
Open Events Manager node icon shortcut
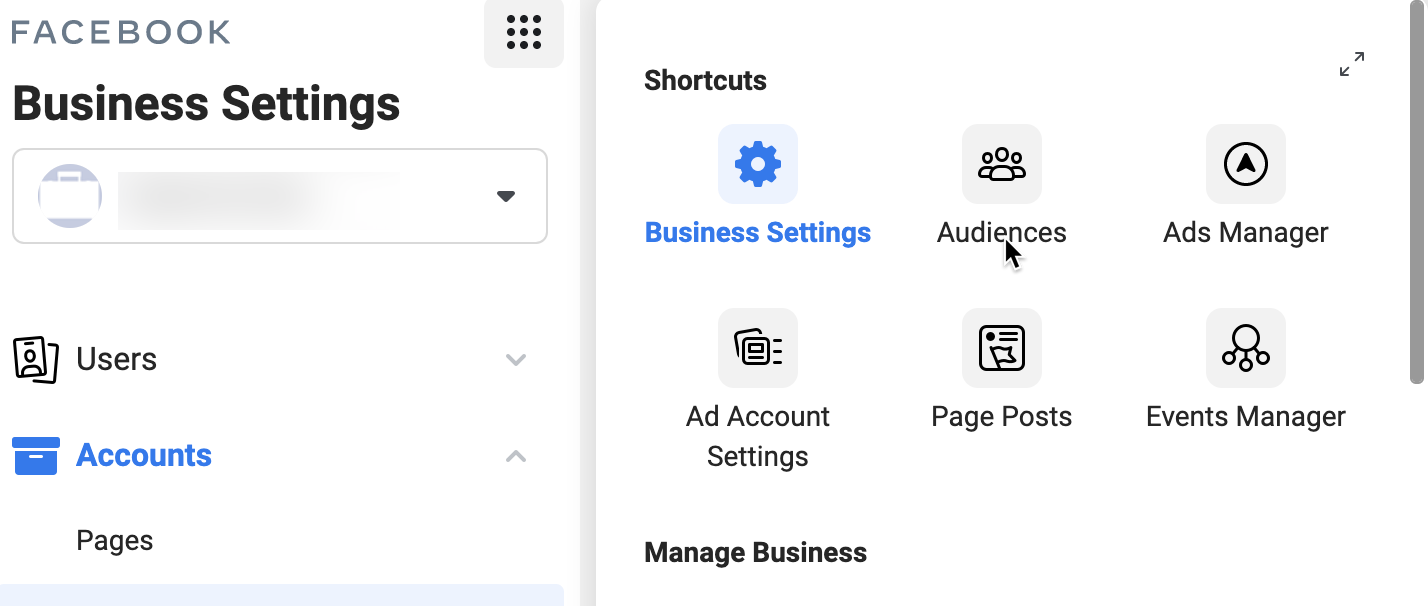pyautogui.click(x=1246, y=348)
